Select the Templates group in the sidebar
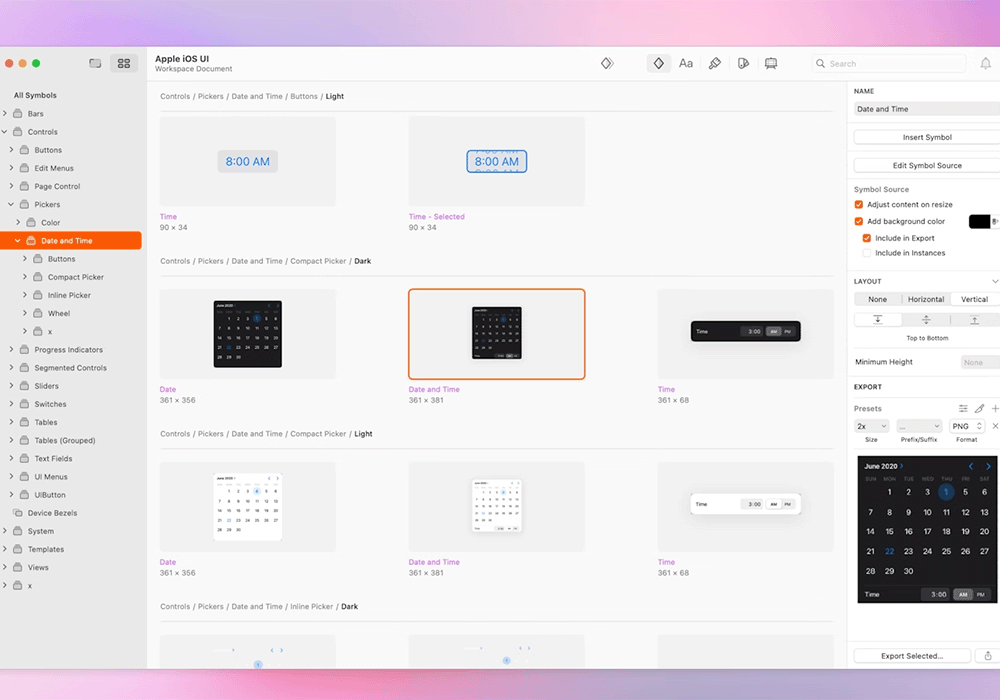Image resolution: width=1000 pixels, height=700 pixels. click(46, 549)
